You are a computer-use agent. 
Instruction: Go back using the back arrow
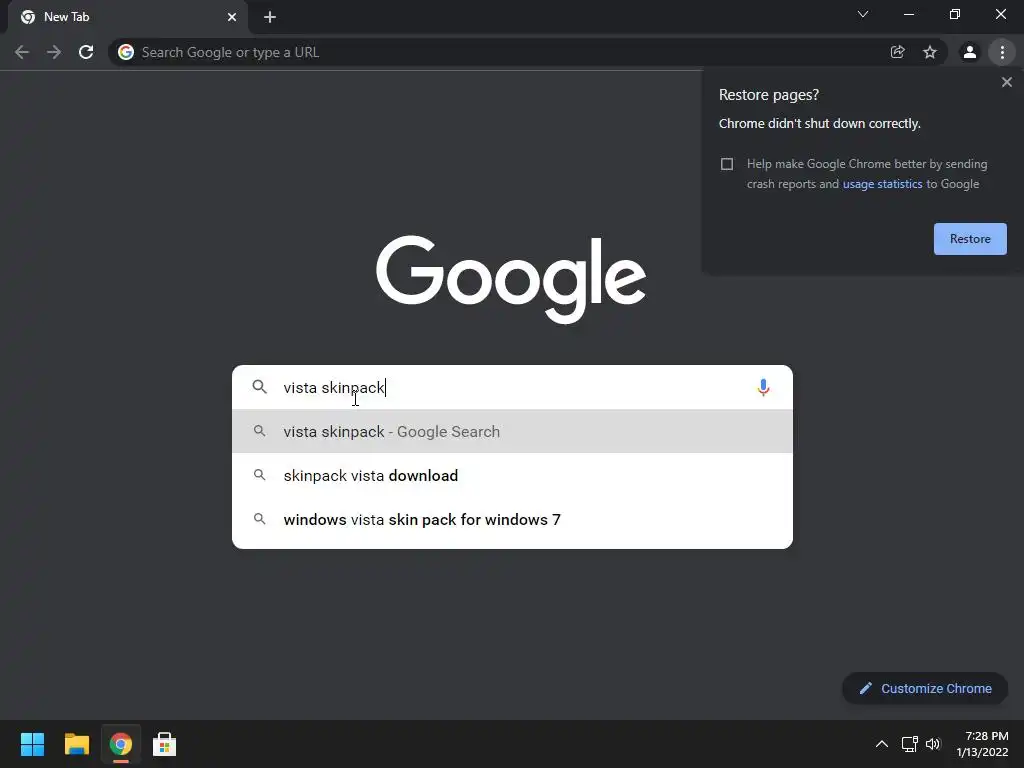(x=22, y=52)
